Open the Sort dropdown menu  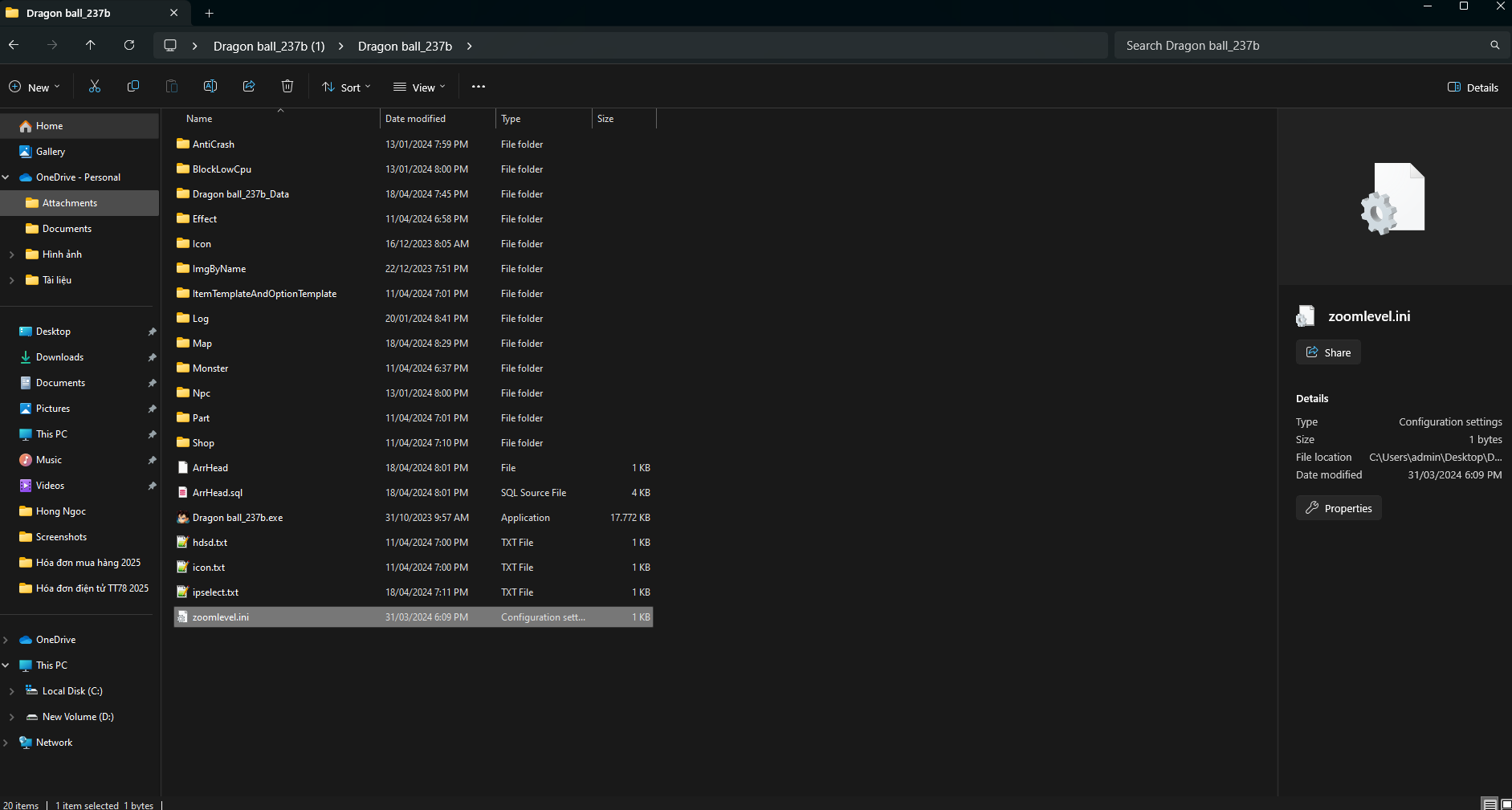click(346, 88)
